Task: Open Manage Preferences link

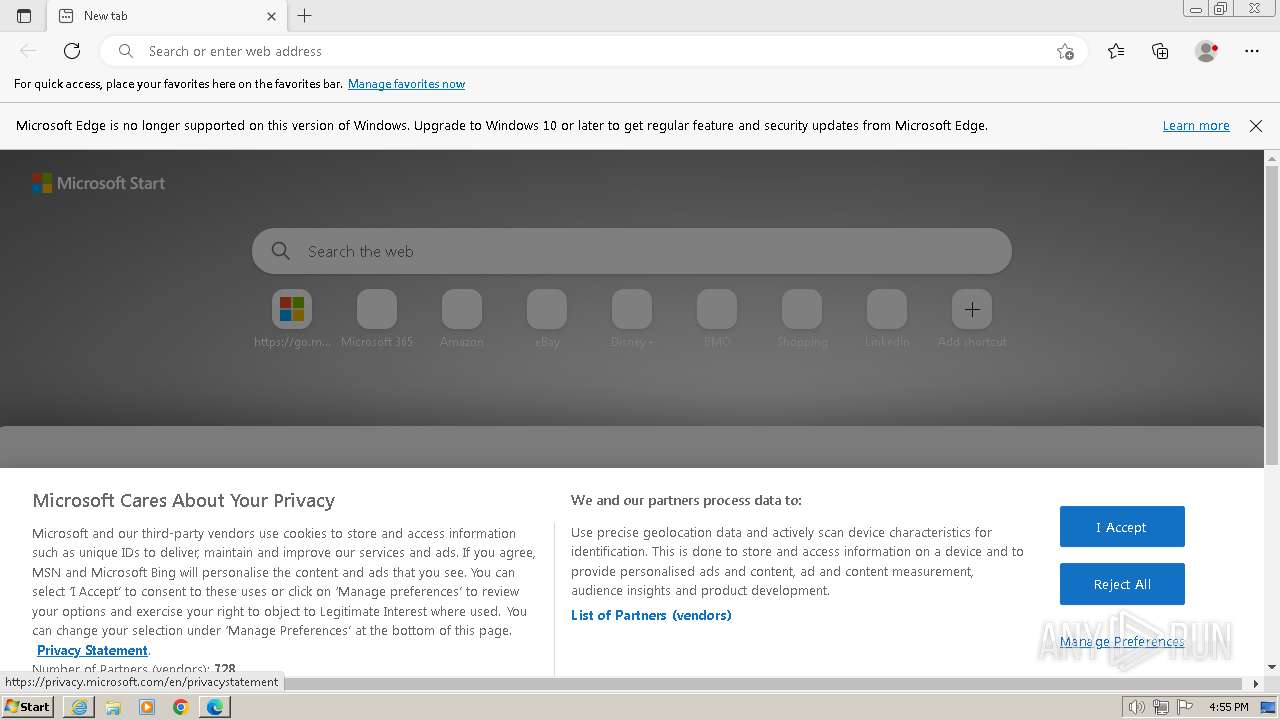Action: pos(1122,642)
